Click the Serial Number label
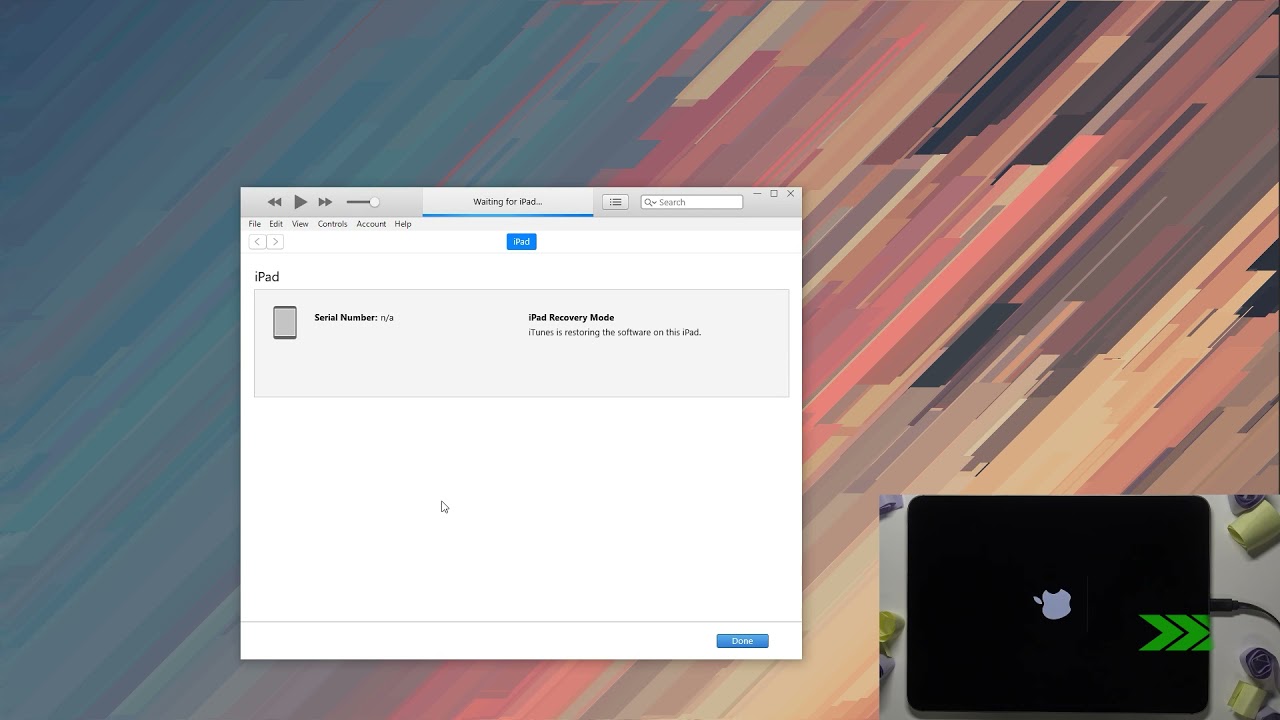The image size is (1280, 720). pos(346,318)
